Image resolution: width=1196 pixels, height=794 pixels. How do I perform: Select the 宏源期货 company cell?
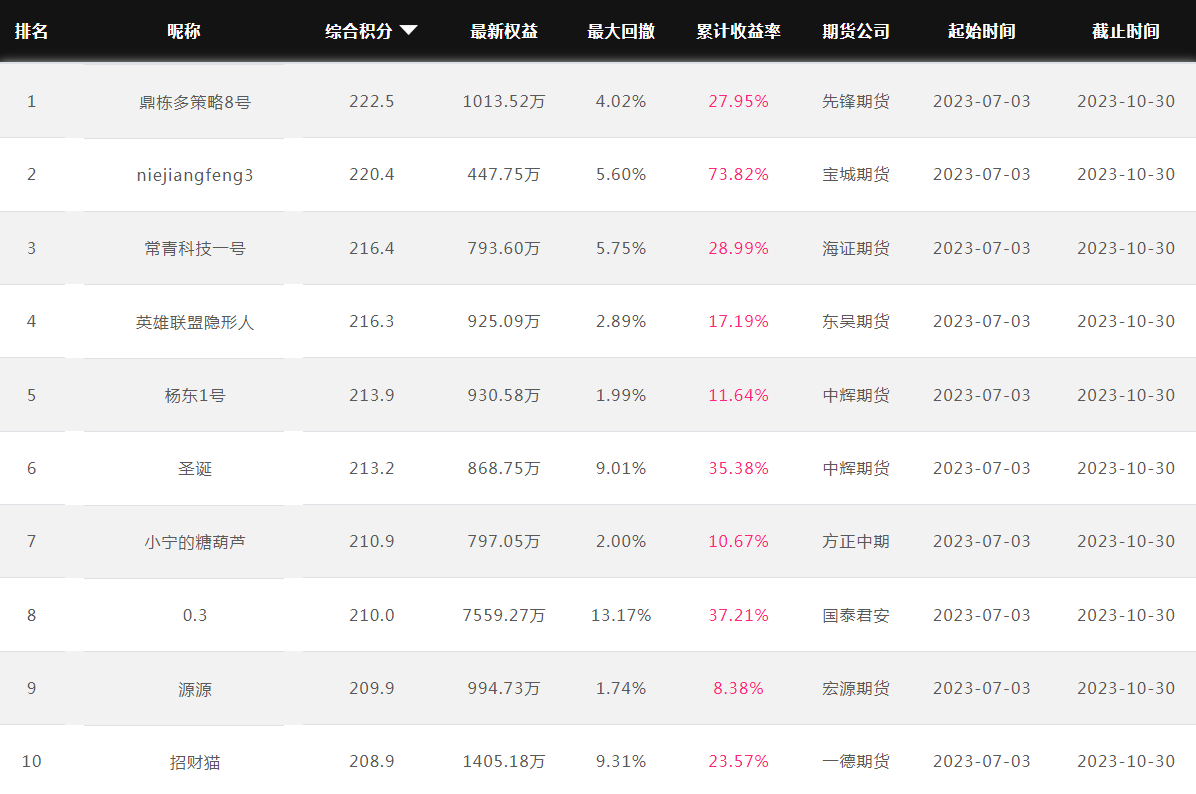click(856, 689)
